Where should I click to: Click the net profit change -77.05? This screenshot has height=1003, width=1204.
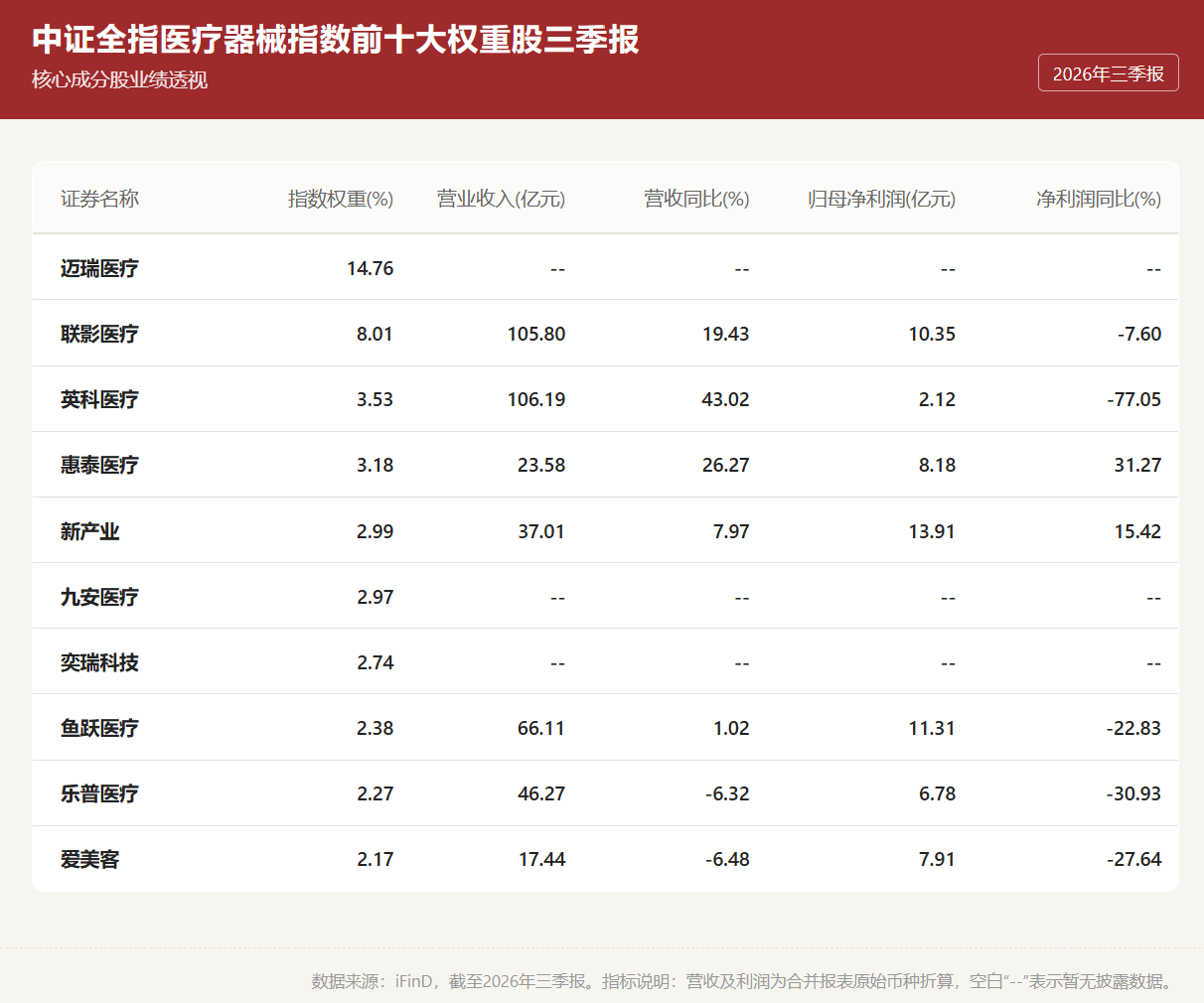[x=1134, y=399]
